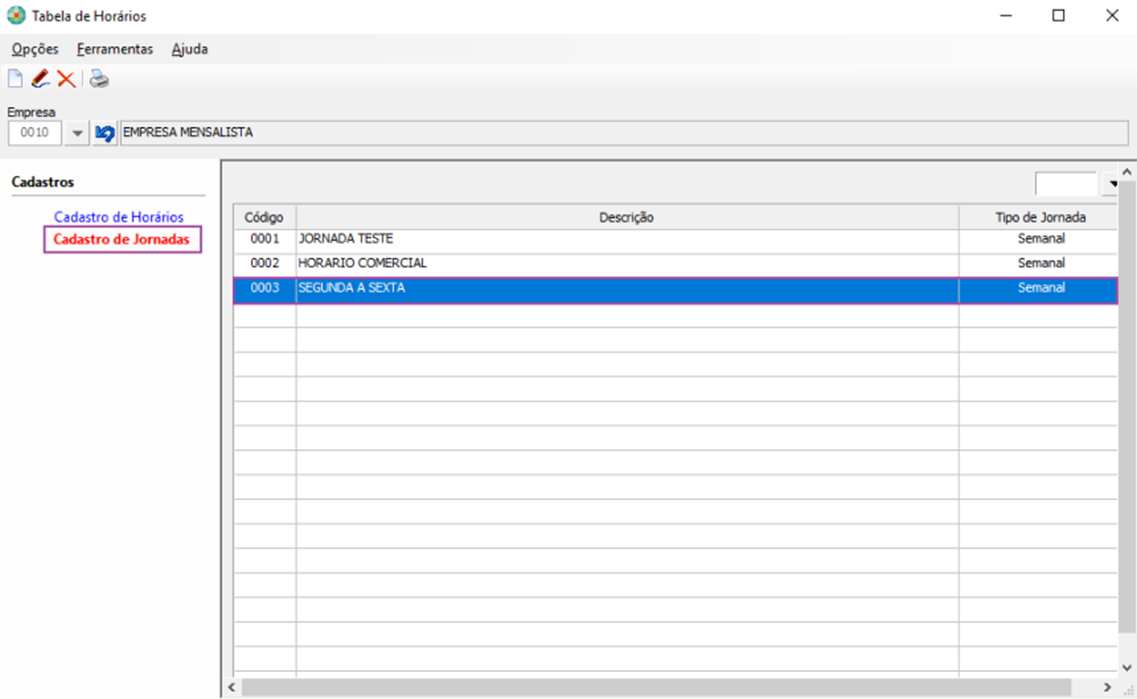Click the horizontal scrollbar right arrow
Screen dimensions: 1137x699
(x=1107, y=687)
